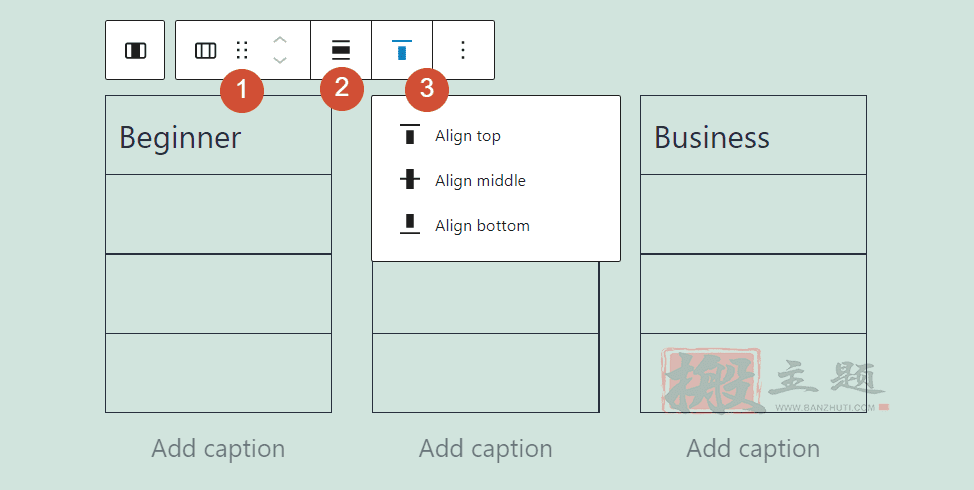
Task: Grab the six-dot drag handle
Action: [242, 50]
